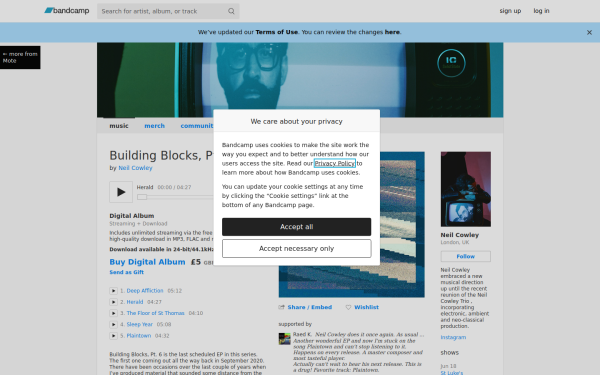Image resolution: width=600 pixels, height=375 pixels.
Task: Open The Floor of St Thomas track link
Action: coord(155,313)
